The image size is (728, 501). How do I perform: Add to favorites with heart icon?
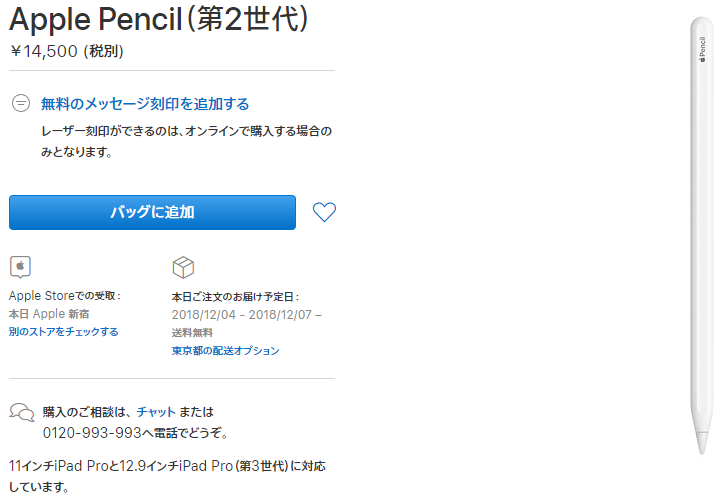click(x=324, y=212)
